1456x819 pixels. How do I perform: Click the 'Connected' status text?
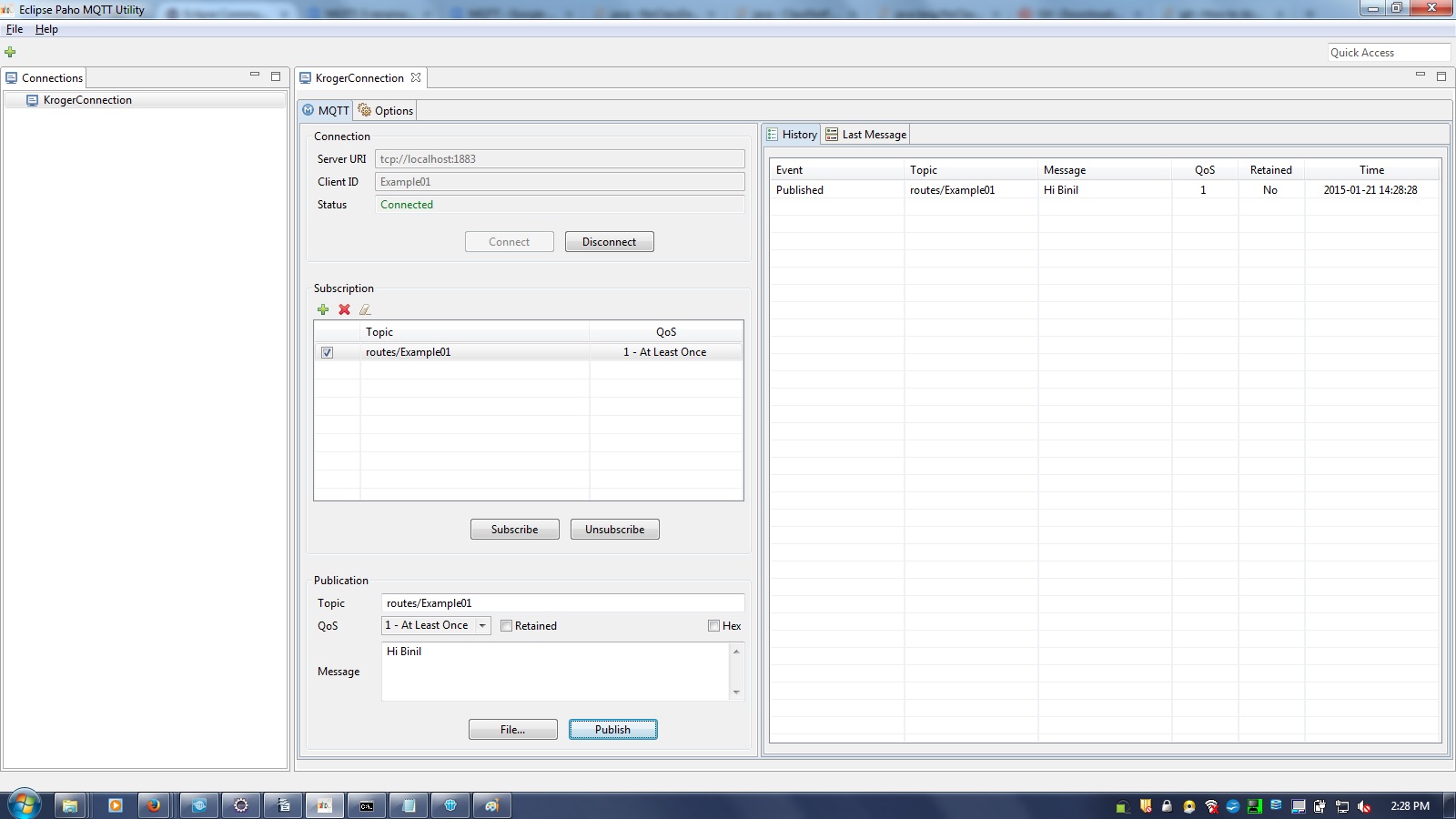(407, 205)
